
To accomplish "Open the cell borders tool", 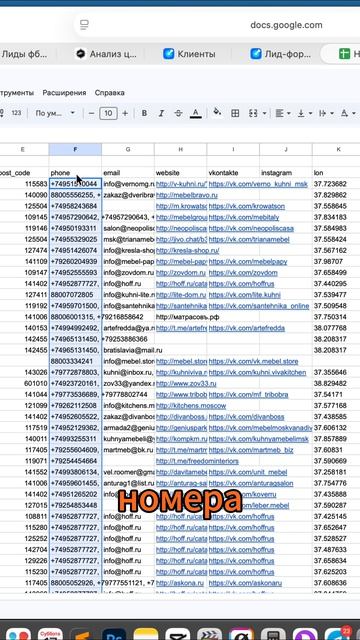I will coord(235,113).
